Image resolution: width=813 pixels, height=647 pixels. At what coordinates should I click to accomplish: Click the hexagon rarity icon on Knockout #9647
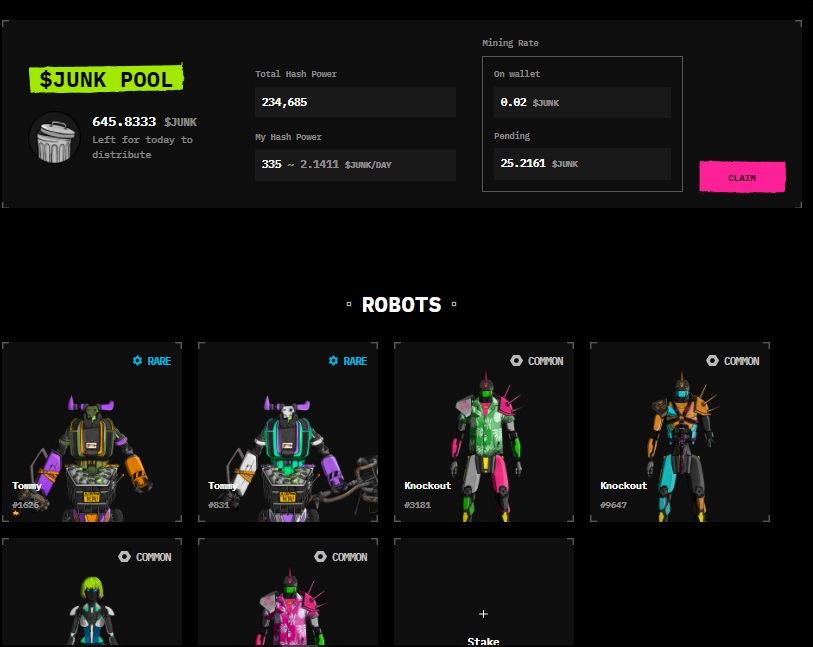[x=712, y=361]
